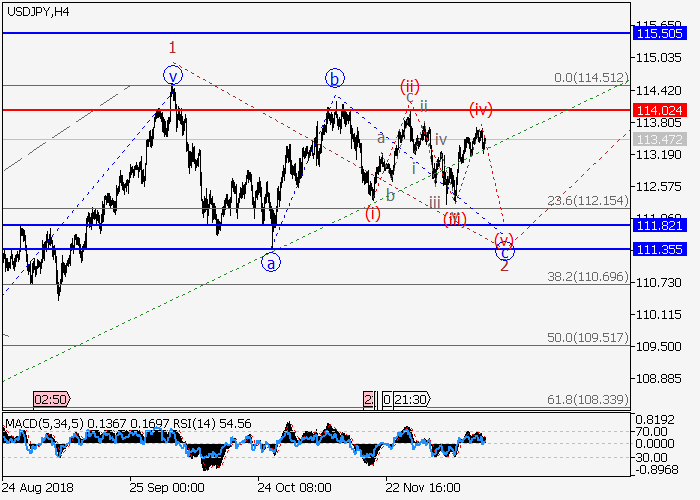This screenshot has height=500, width=700.
Task: Select the blue circled wave b marker
Action: coord(335,78)
